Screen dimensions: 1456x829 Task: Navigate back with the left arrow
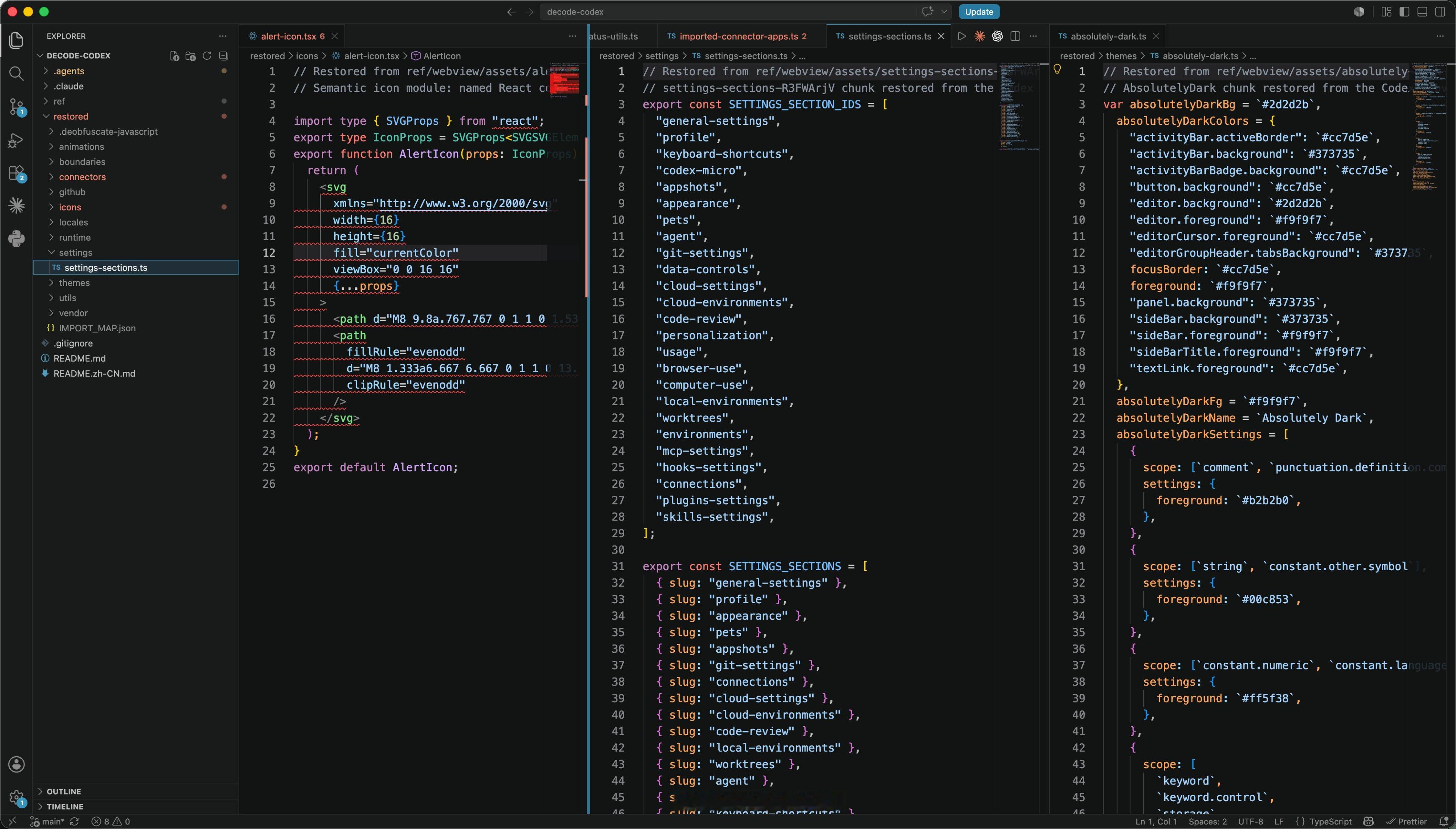point(511,12)
